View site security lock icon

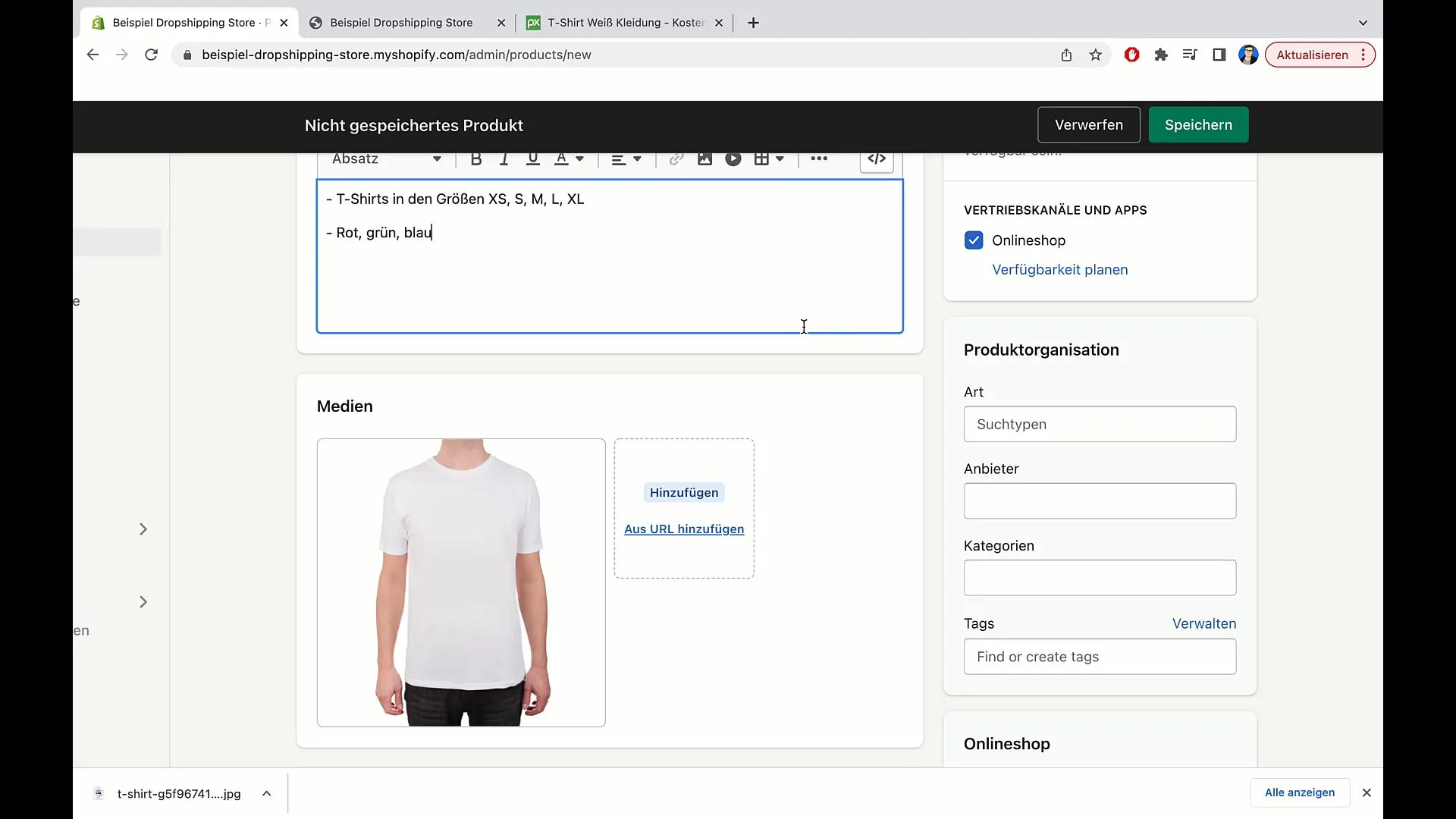[187, 55]
